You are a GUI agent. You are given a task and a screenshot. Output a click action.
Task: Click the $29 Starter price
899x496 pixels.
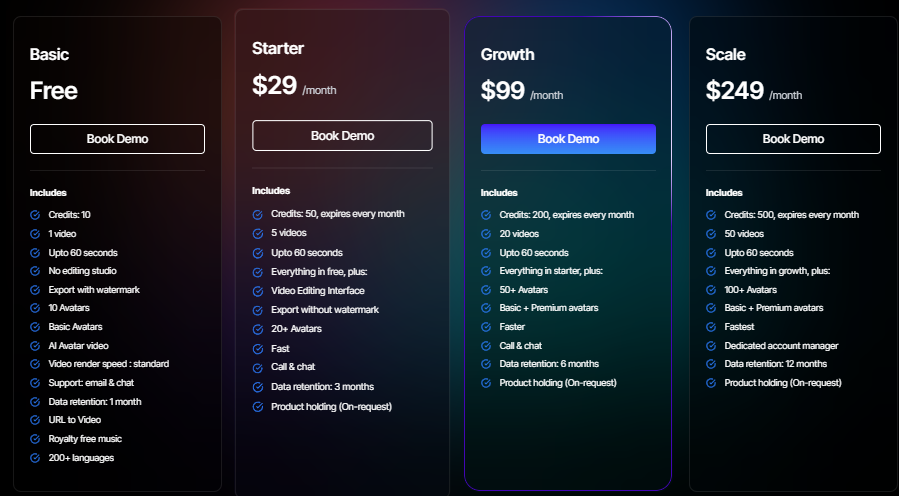tap(274, 86)
